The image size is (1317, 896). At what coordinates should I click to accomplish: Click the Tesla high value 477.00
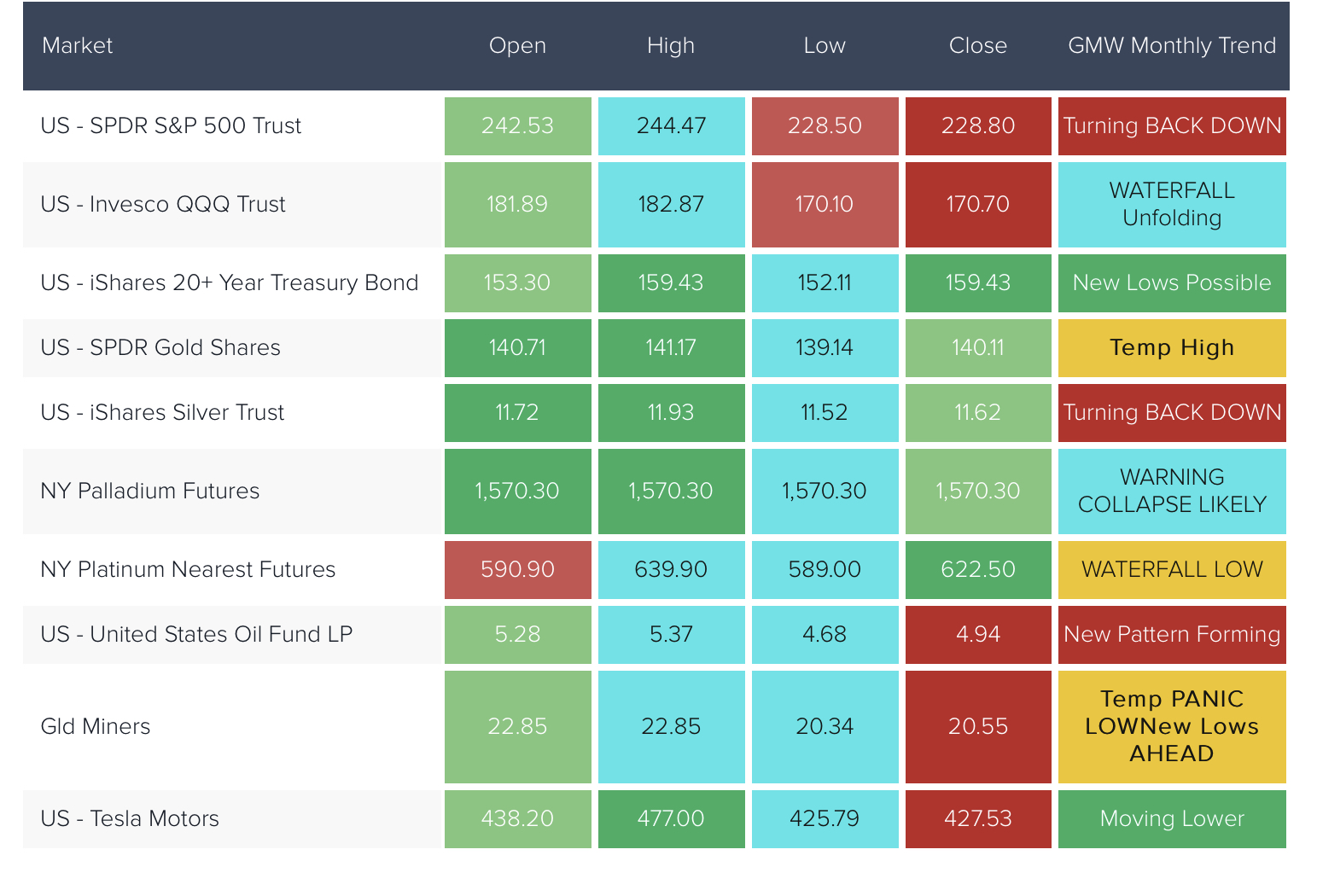(x=671, y=819)
